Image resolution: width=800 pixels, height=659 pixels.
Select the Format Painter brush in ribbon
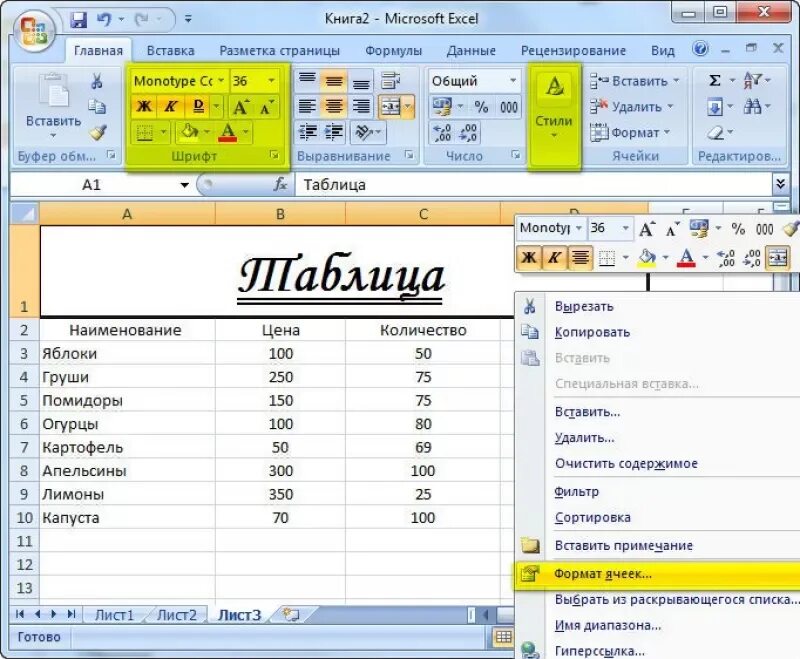coord(97,132)
